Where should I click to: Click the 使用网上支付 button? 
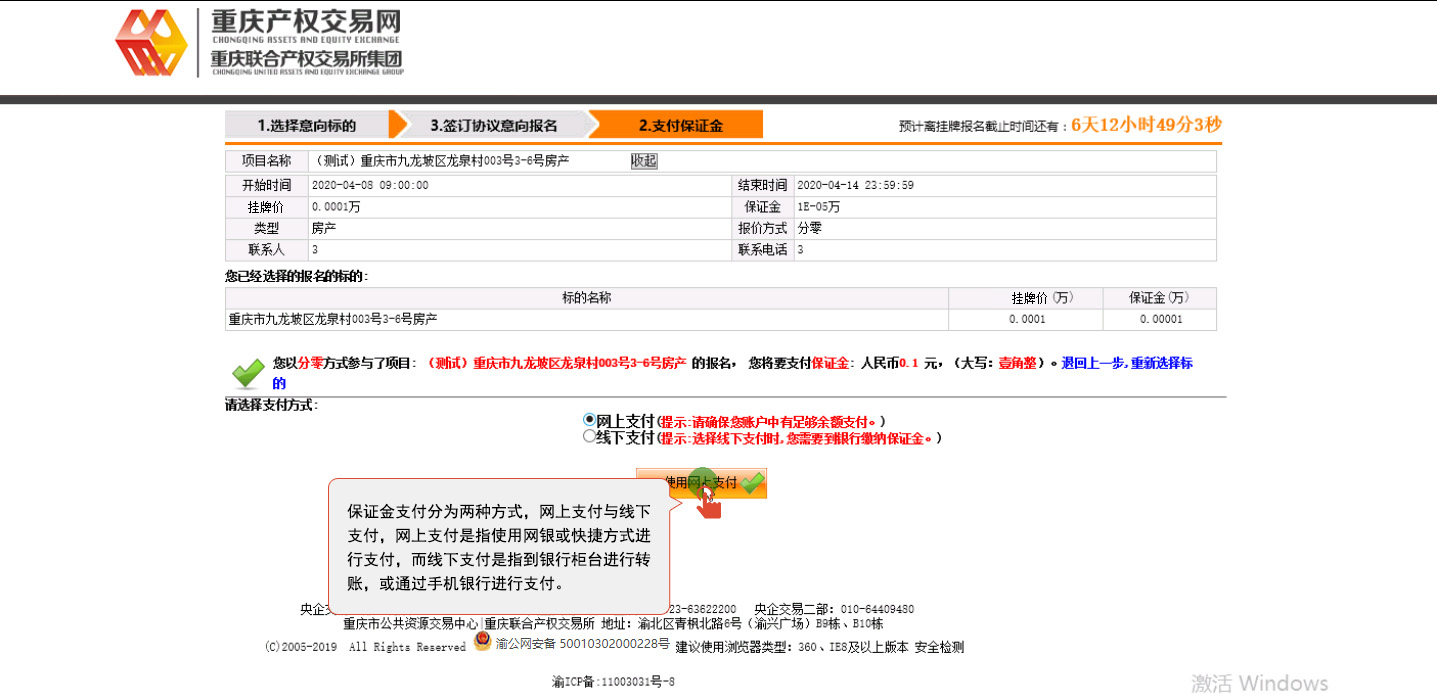click(702, 482)
